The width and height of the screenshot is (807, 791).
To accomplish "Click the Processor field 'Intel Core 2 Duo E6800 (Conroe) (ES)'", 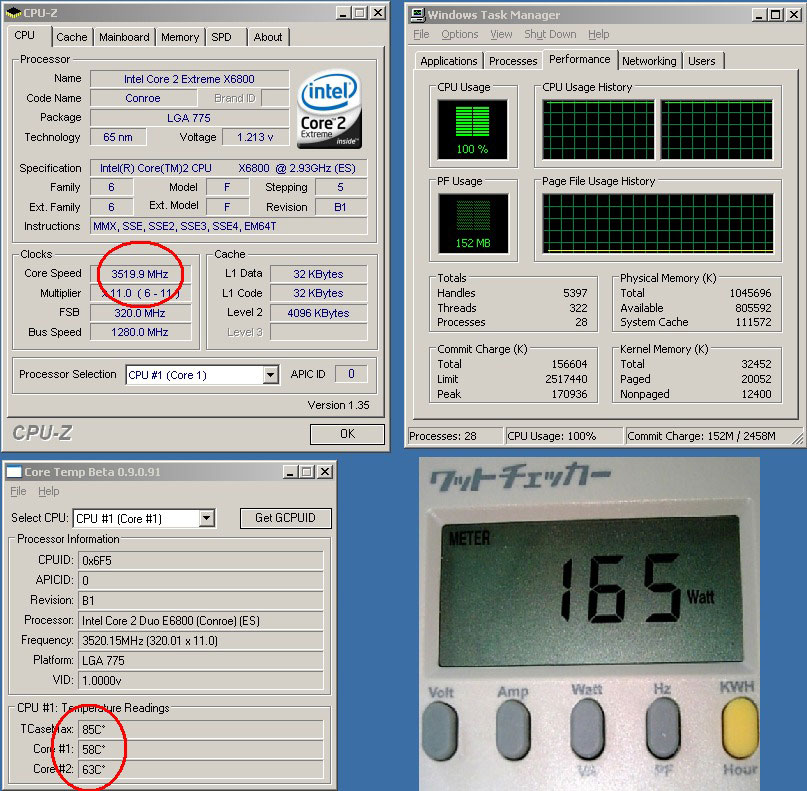I will (x=201, y=621).
